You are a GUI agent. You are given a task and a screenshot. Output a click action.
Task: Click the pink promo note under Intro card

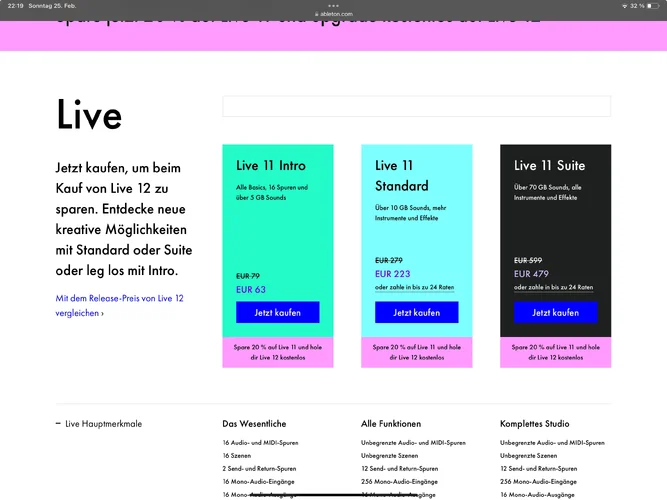coord(278,352)
